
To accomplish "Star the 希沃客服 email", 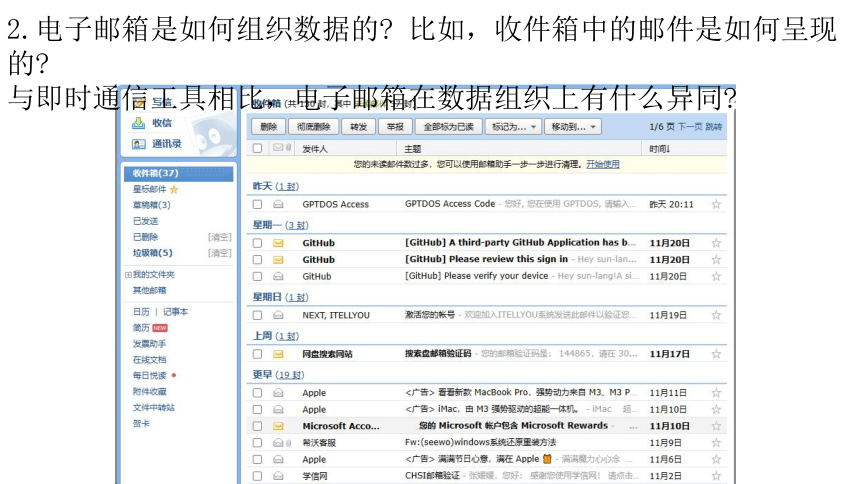I will tap(716, 442).
